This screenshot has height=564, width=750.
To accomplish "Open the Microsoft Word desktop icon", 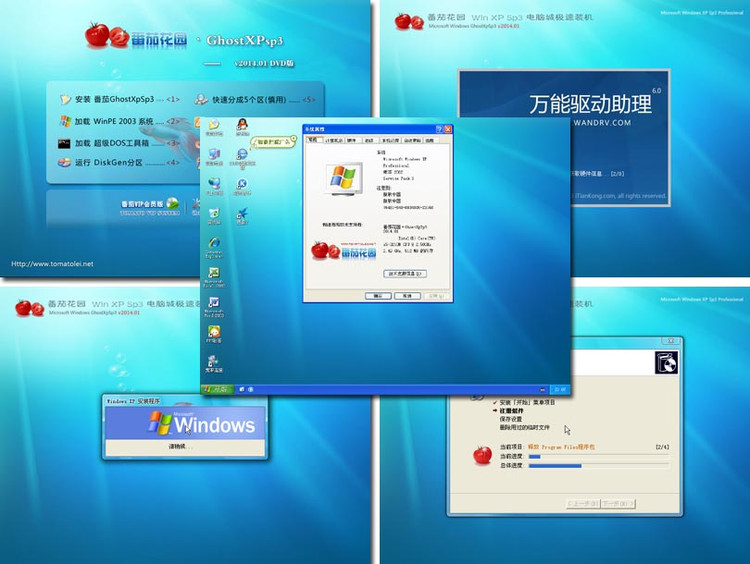I will pos(214,302).
